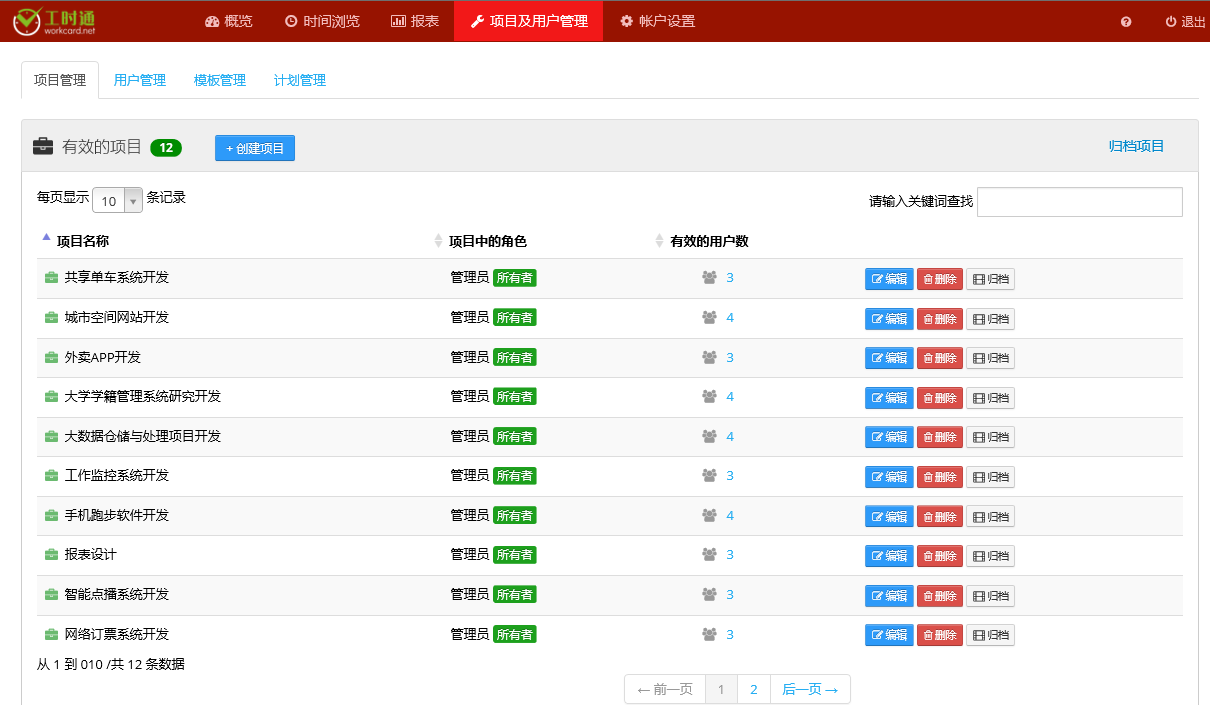Sort table by 项目名称 column

[x=82, y=241]
